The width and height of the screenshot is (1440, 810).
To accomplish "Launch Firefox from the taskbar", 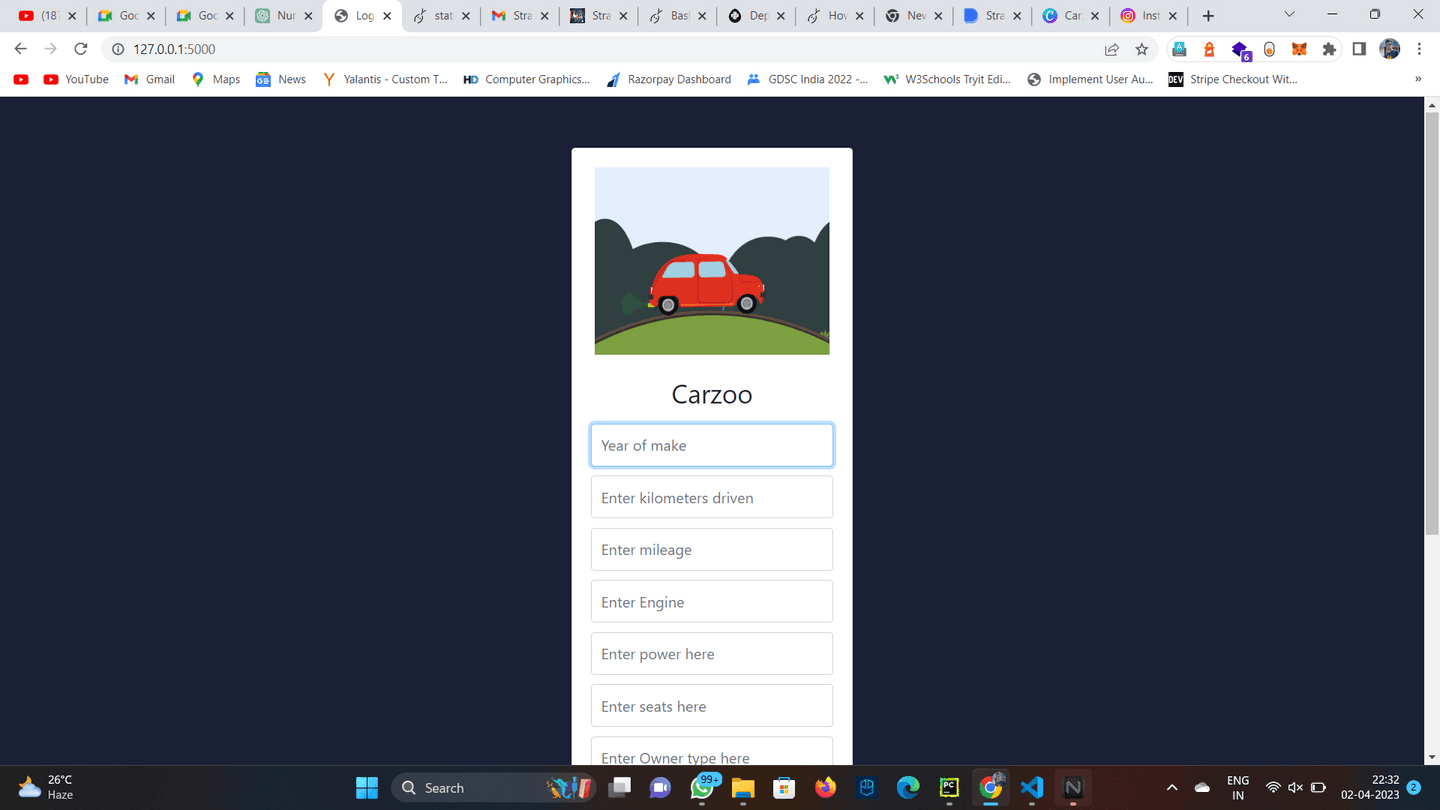I will click(825, 788).
